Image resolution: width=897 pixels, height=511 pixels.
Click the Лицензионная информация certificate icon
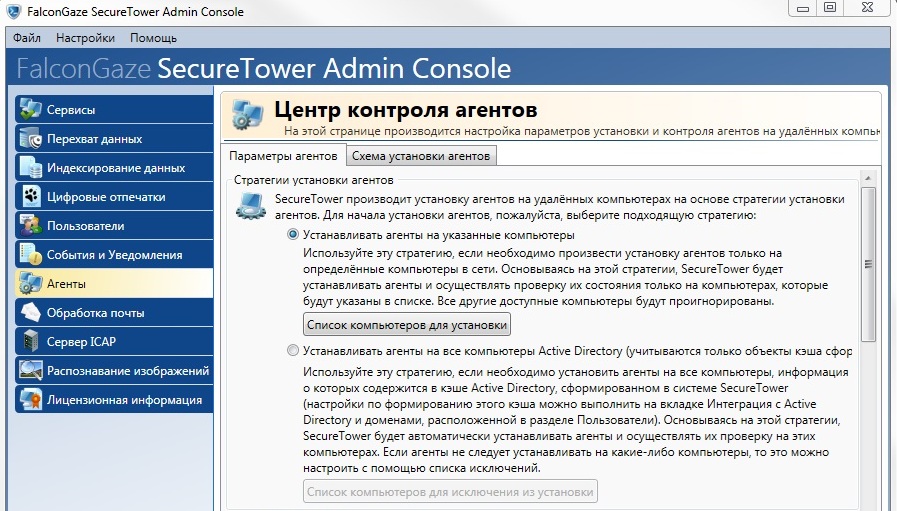pos(30,399)
